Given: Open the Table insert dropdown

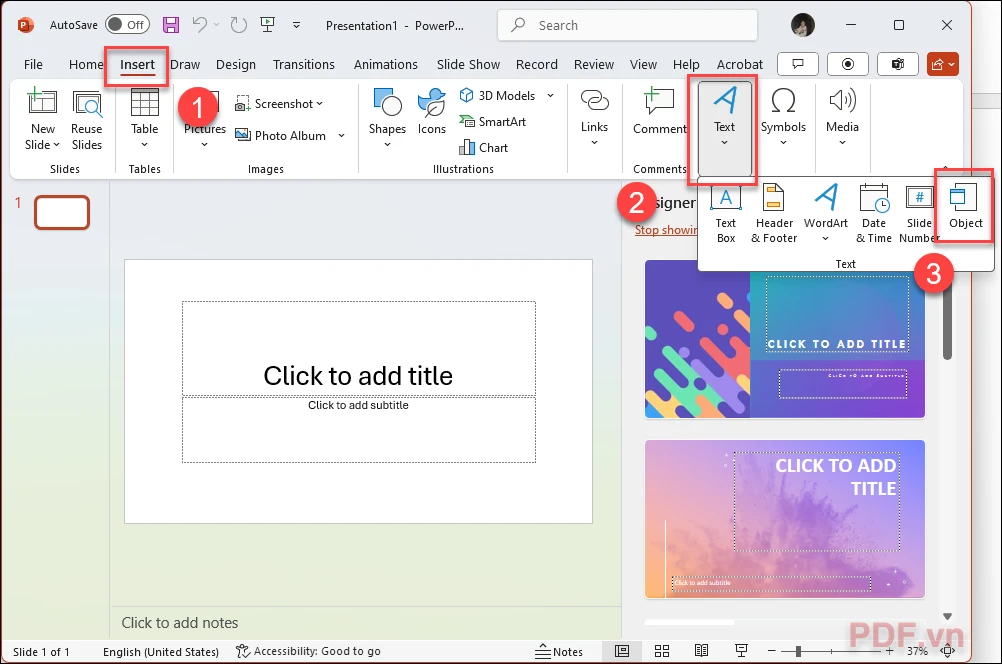Looking at the screenshot, I should point(144,120).
